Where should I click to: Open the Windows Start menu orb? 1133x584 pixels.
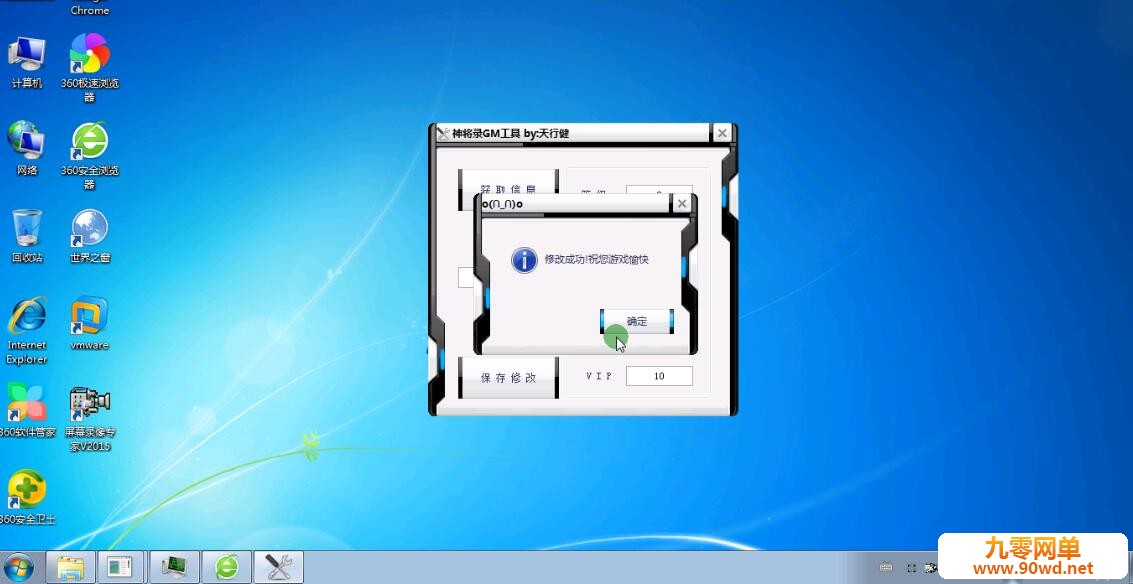coord(19,567)
